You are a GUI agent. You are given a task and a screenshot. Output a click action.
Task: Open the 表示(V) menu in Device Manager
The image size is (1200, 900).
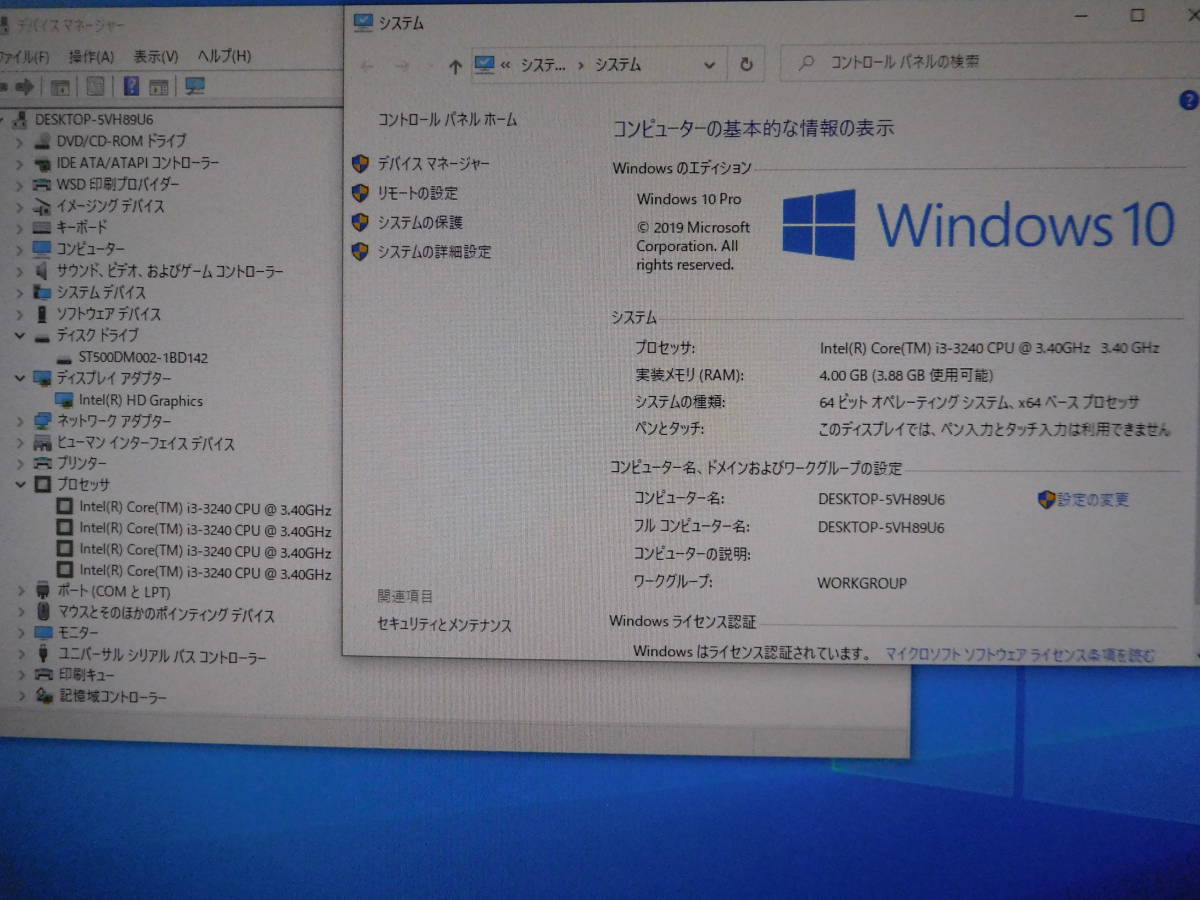pos(155,56)
